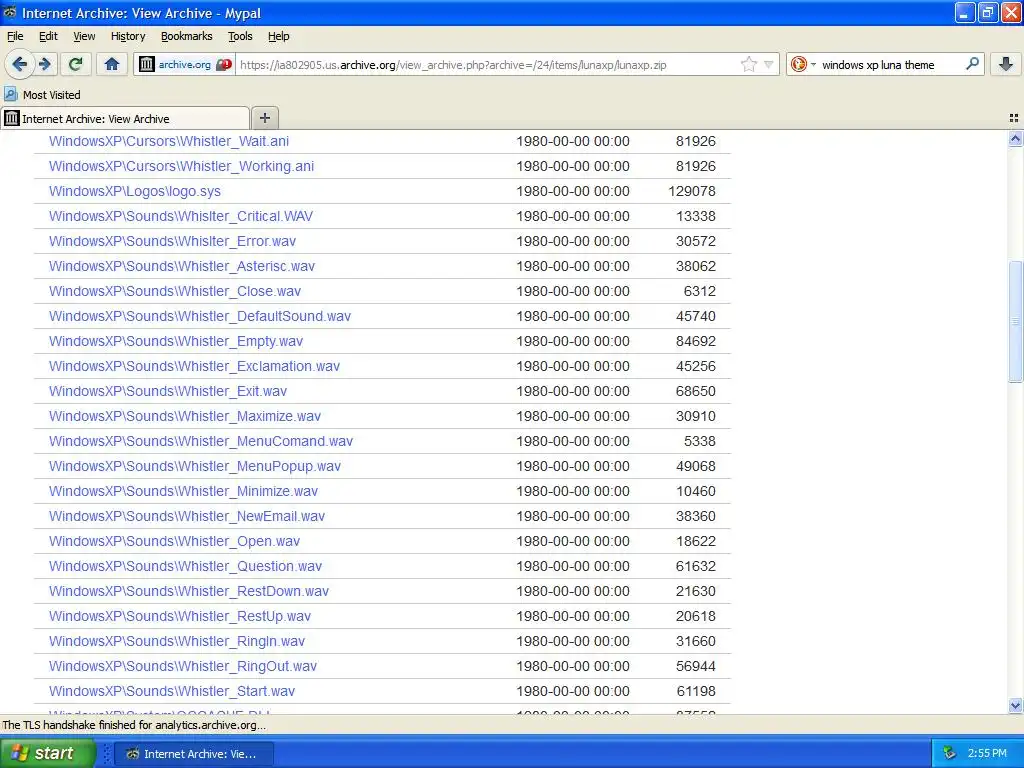Viewport: 1024px width, 768px height.
Task: Click the Internet Archive taskbar button
Action: pyautogui.click(x=194, y=754)
